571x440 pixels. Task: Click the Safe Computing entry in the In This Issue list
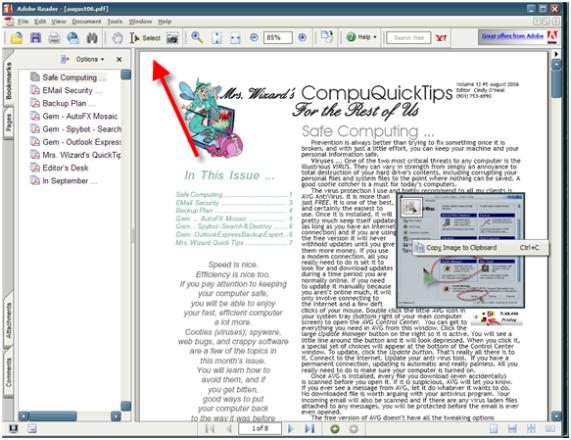(x=234, y=195)
